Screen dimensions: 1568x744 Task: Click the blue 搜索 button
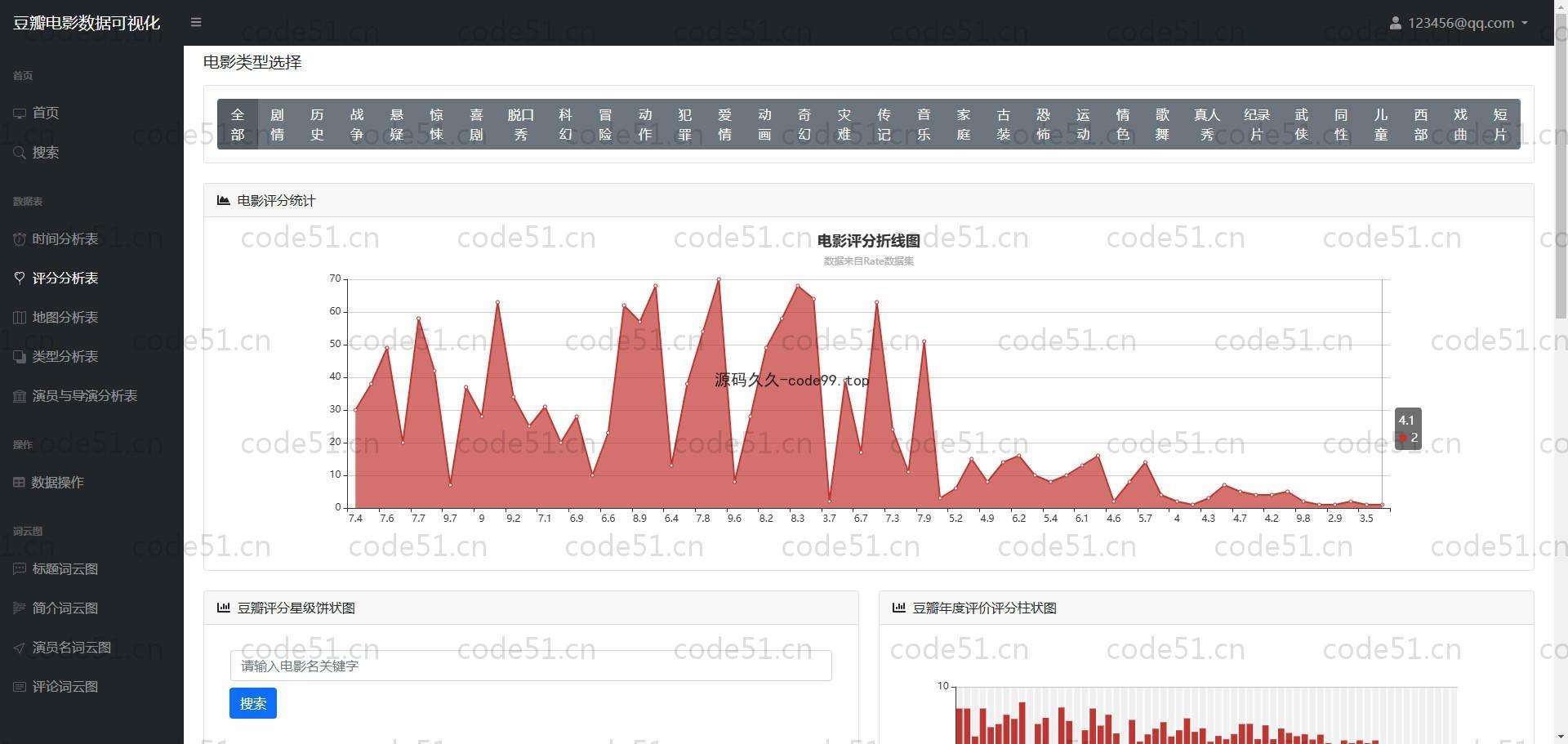(253, 703)
